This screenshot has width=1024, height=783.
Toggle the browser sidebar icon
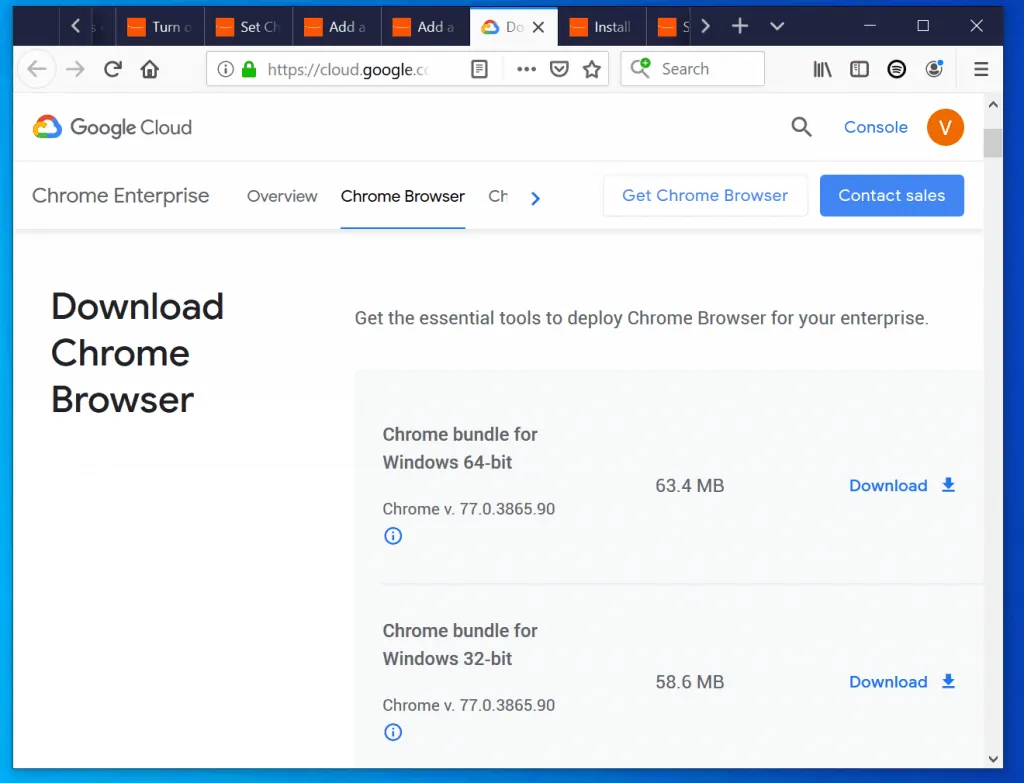859,68
